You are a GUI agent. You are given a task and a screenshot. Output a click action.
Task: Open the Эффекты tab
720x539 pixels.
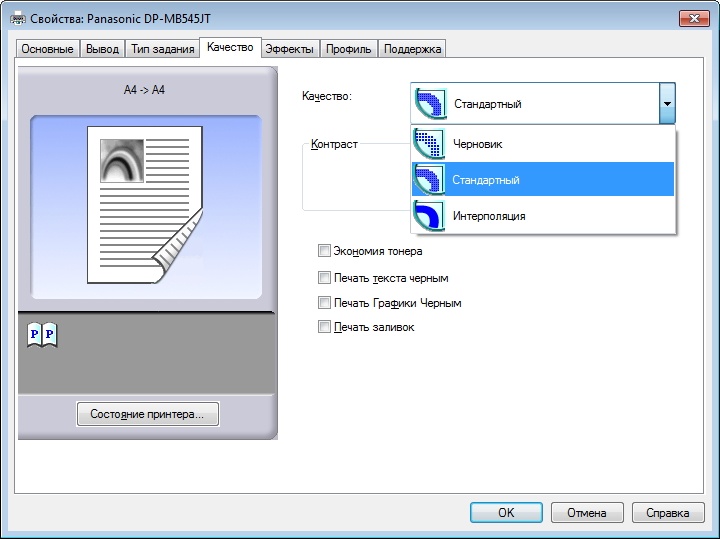point(289,49)
